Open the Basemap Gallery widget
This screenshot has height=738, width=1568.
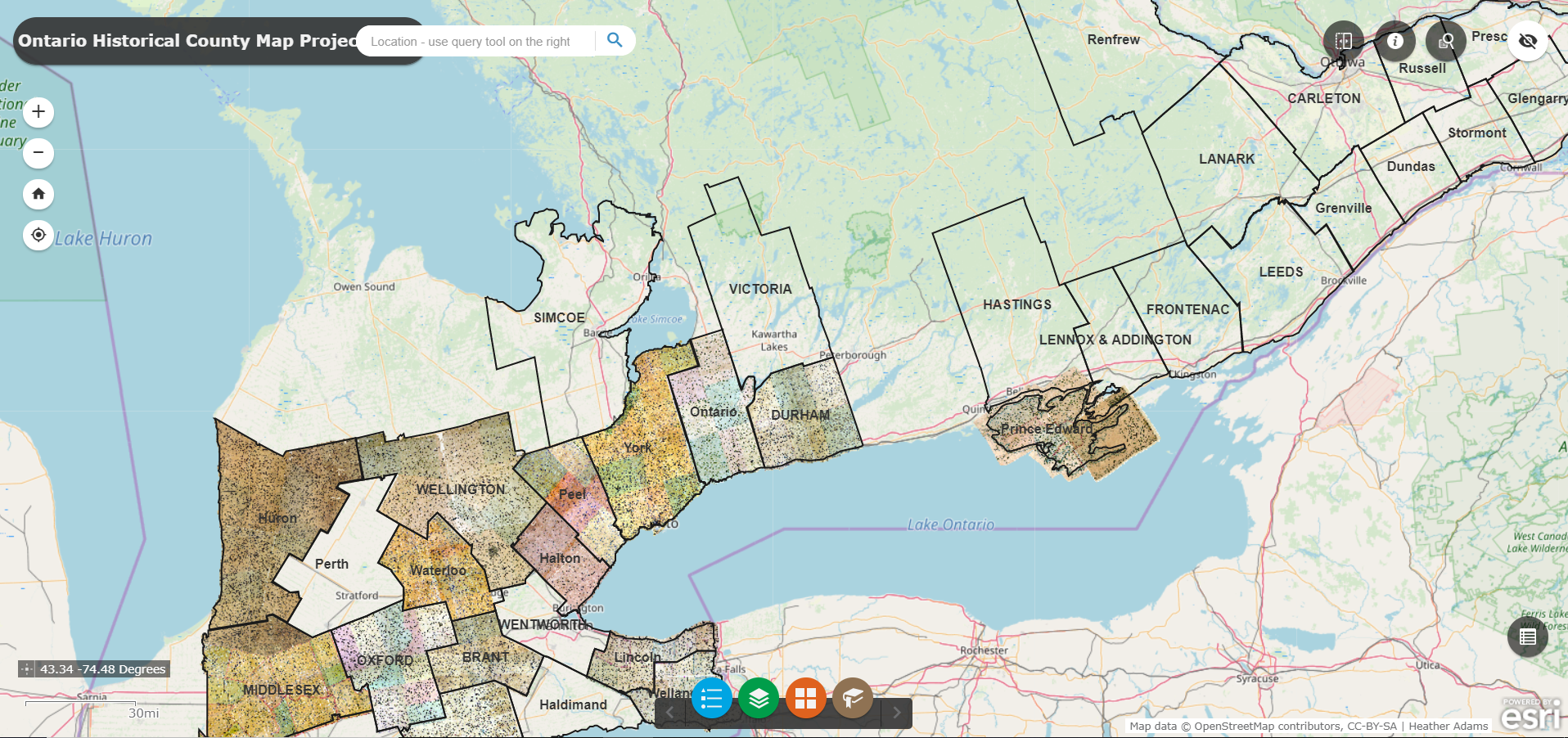pos(805,698)
